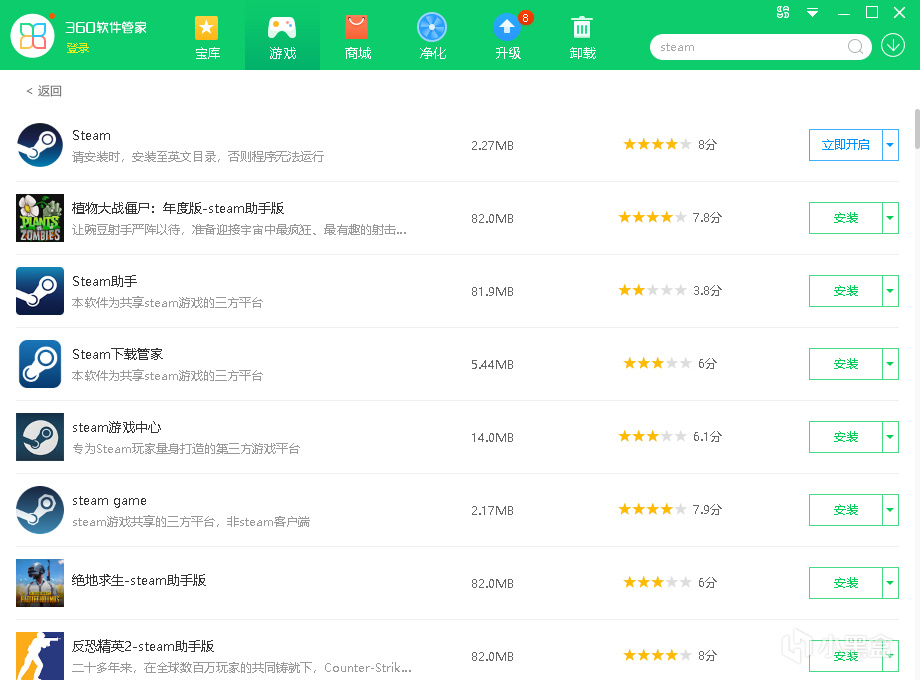This screenshot has height=680, width=920.
Task: Open the 植物大战僵尸：年度版-steam助手版 title
Action: [x=178, y=208]
